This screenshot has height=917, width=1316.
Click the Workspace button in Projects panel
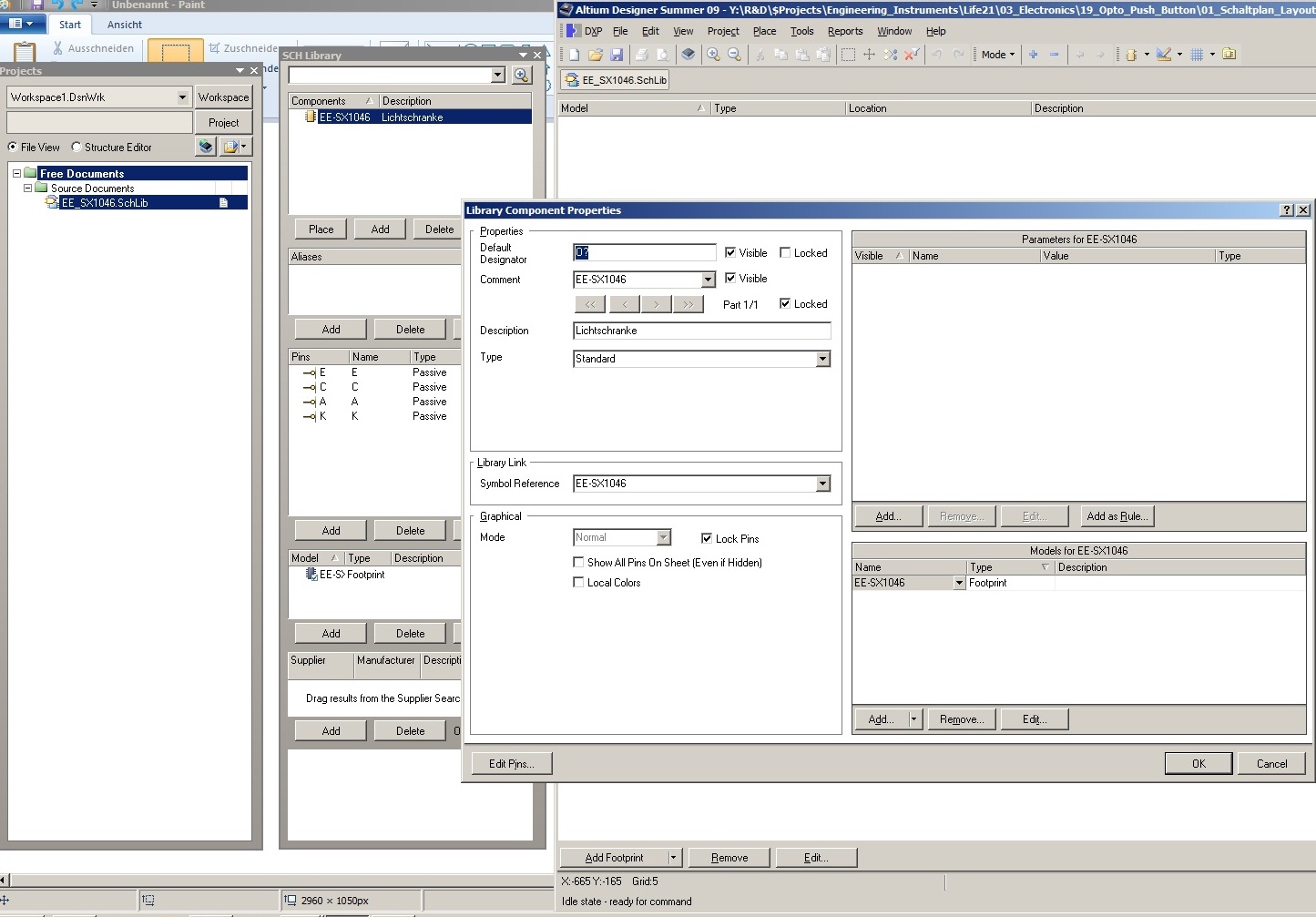223,97
